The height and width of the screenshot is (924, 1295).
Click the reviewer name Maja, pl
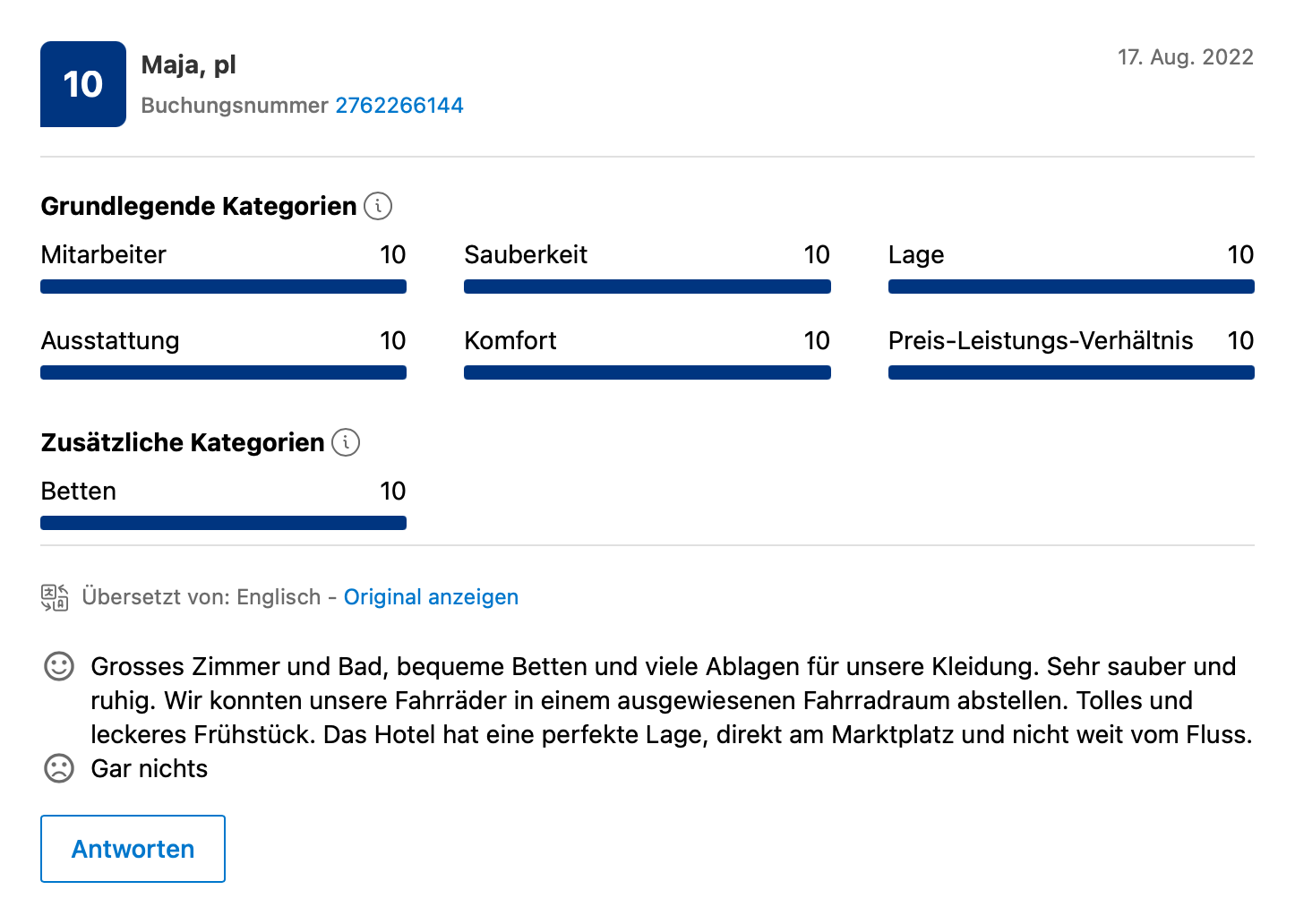(189, 64)
